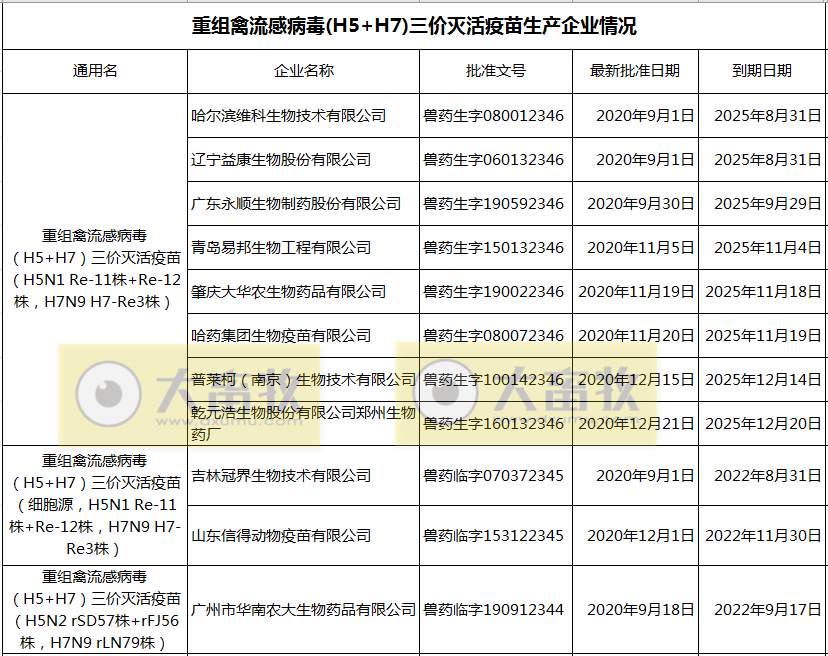Click the table title about H5+H7 vaccine manufacturers
The image size is (828, 656).
tap(414, 27)
